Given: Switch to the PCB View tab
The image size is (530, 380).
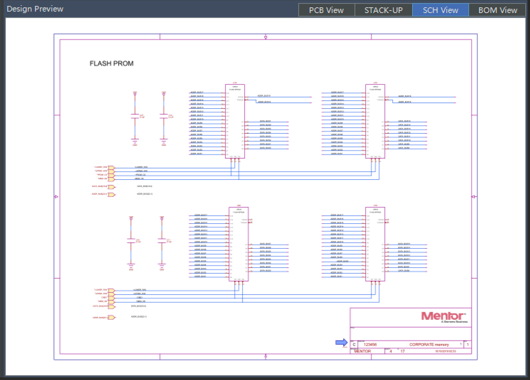Looking at the screenshot, I should (x=326, y=10).
